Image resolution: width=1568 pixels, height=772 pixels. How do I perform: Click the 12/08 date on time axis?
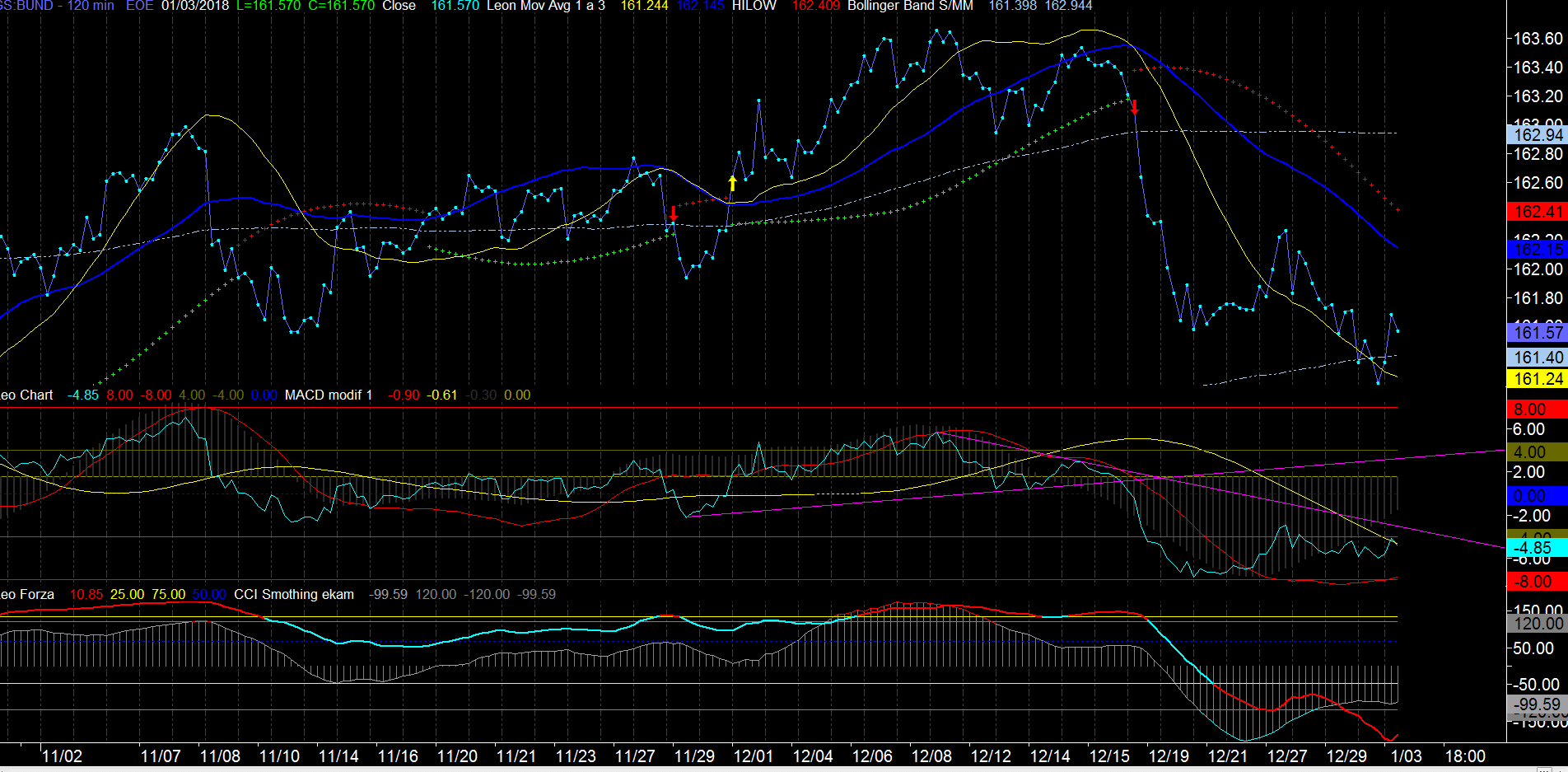click(x=931, y=756)
